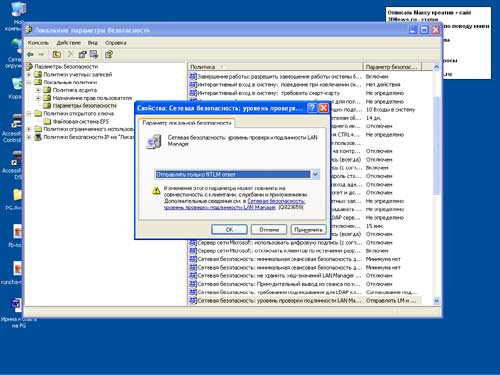Select policy Интерактивный вход: поведение при извлечении
Screen dimensions: 500x375
(279, 85)
